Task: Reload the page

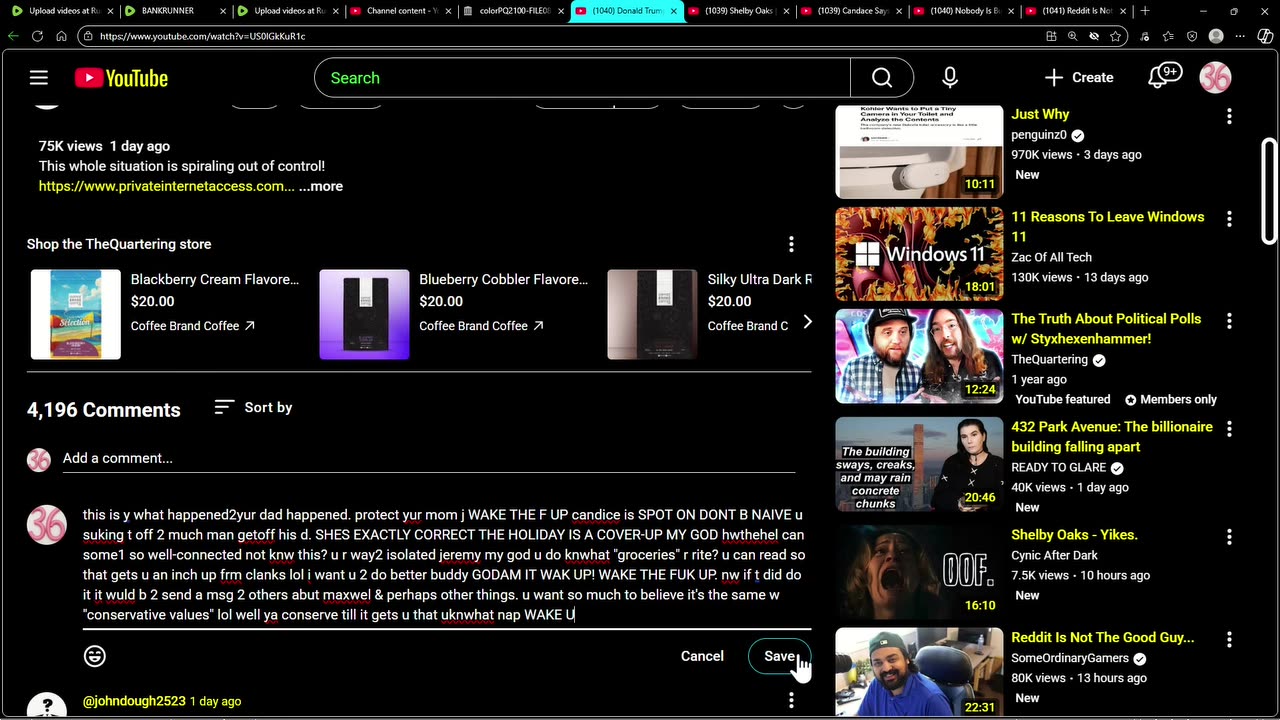Action: coord(37,36)
